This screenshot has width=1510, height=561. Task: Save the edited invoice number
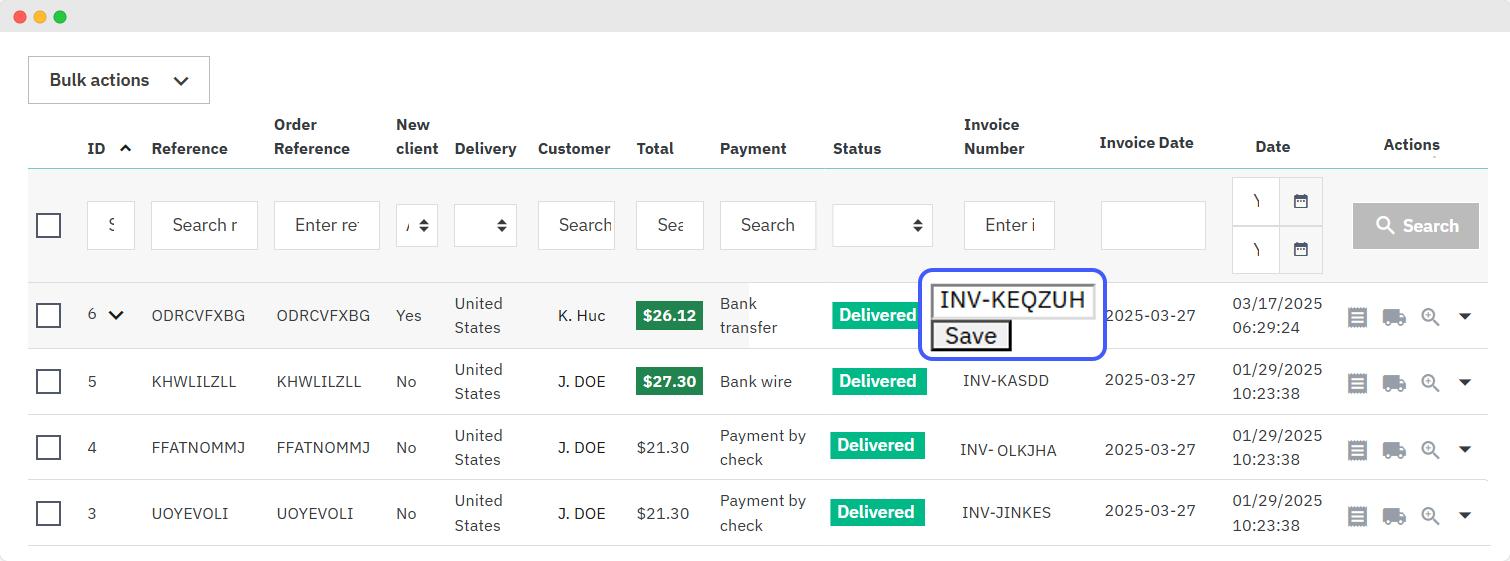[x=971, y=336]
